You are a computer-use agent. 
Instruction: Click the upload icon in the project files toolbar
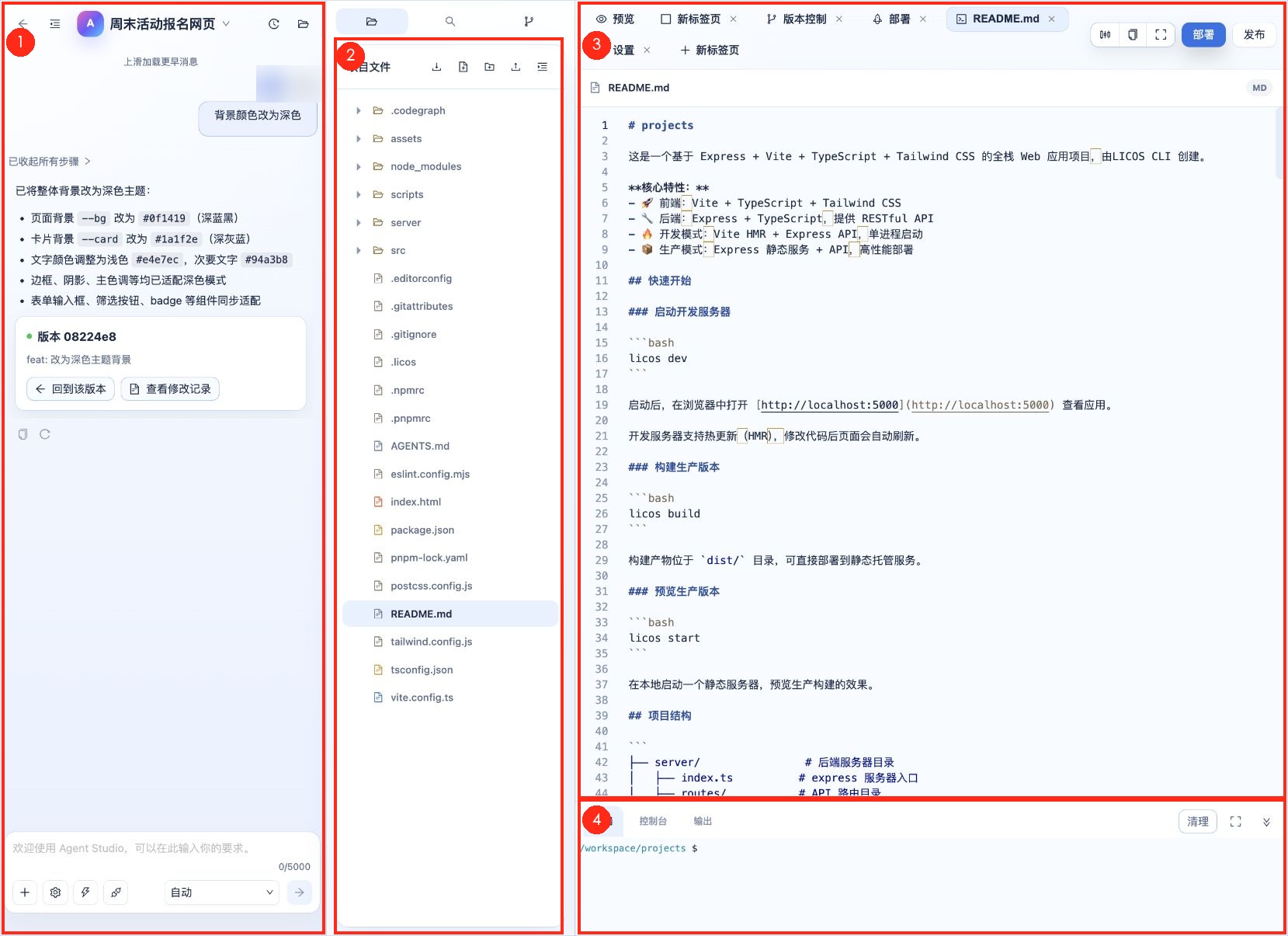click(x=516, y=67)
